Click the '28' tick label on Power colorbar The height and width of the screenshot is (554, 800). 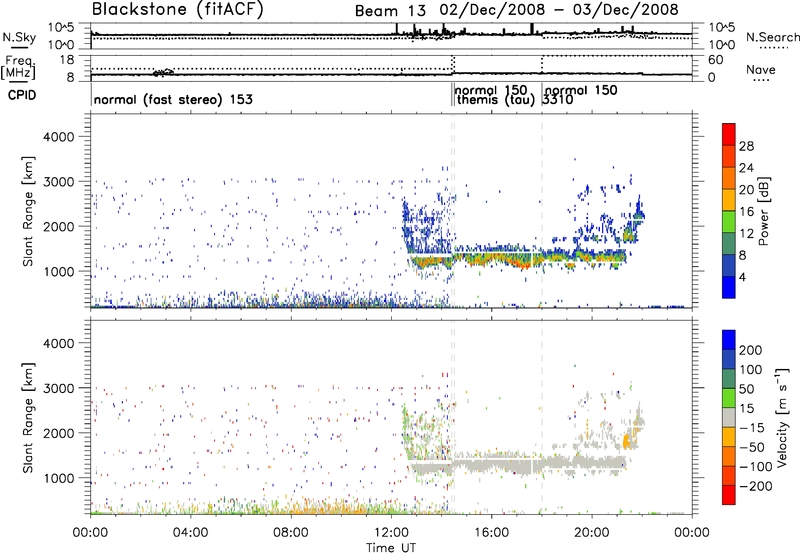(746, 146)
